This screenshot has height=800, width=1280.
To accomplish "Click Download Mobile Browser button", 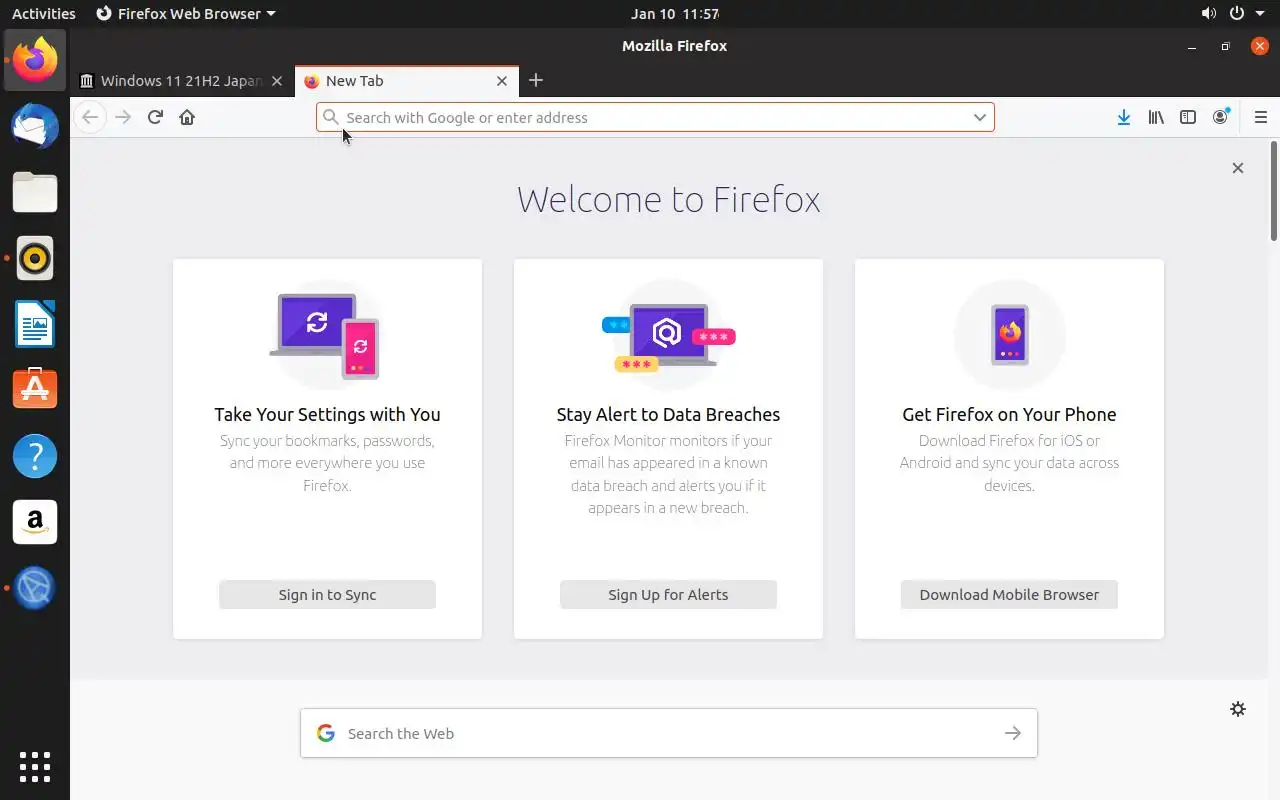I will click(1009, 594).
